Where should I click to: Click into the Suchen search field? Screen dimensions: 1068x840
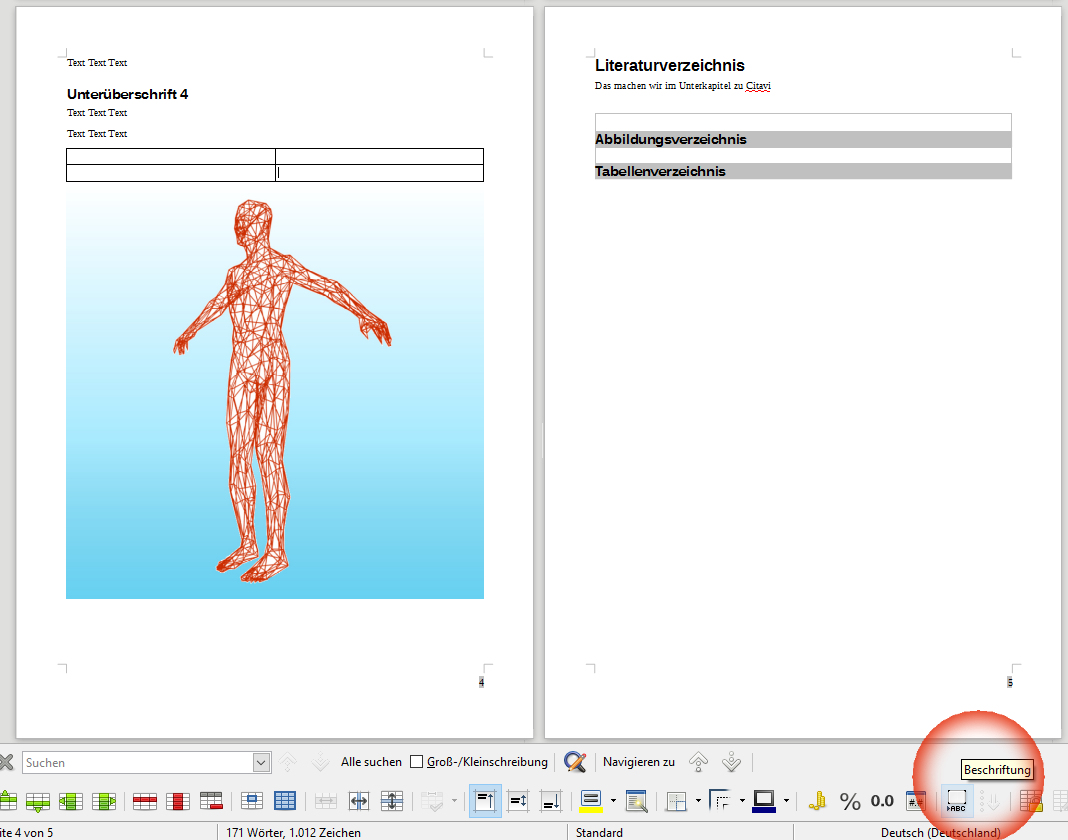click(137, 763)
